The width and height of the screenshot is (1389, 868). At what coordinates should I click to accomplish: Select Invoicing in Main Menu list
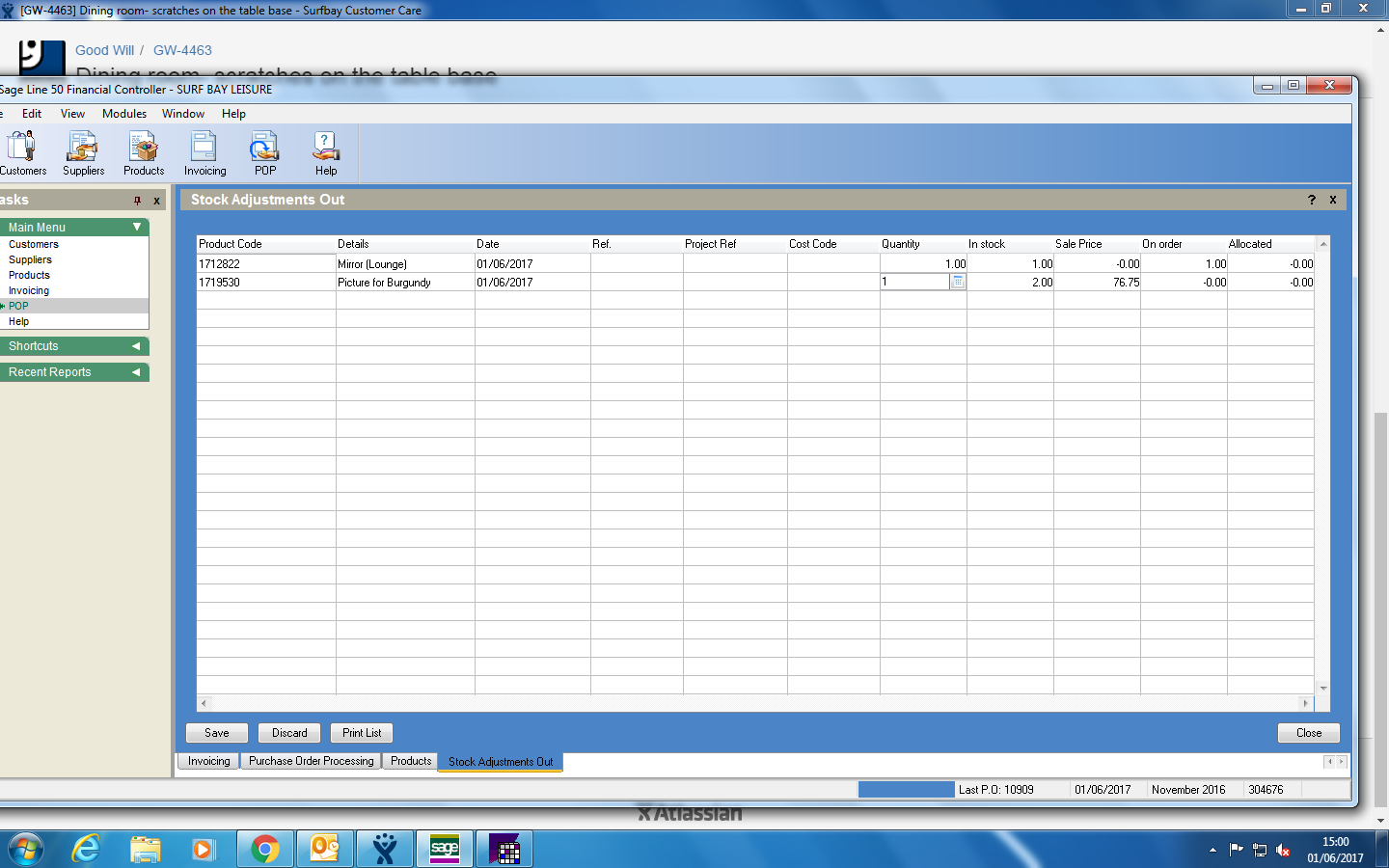pos(29,290)
